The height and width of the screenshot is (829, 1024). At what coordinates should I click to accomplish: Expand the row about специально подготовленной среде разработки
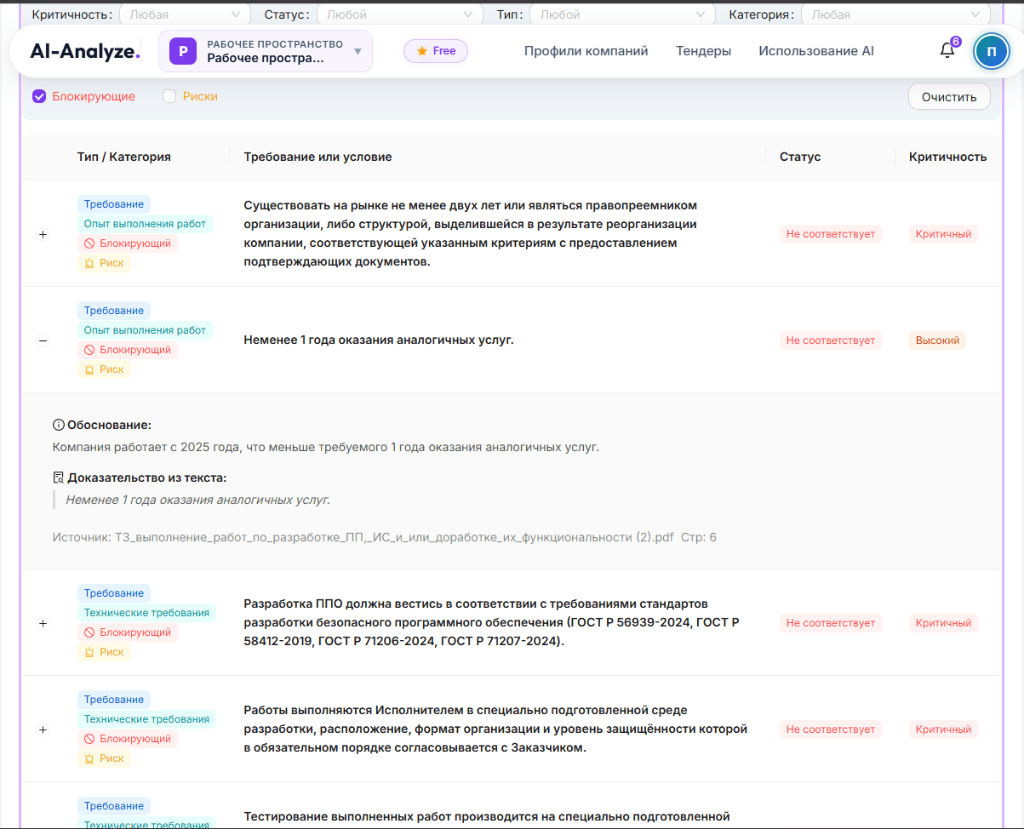coord(43,730)
